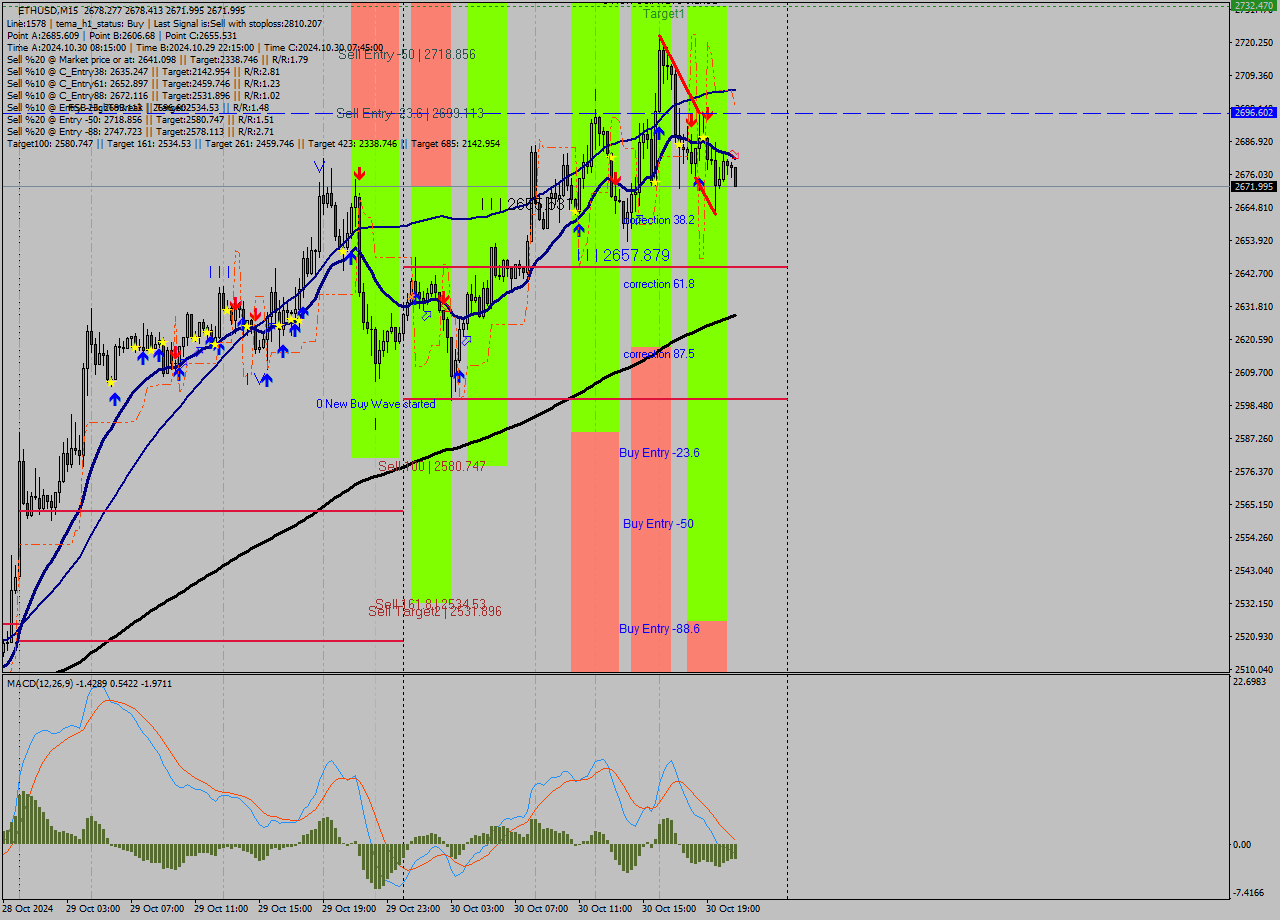The height and width of the screenshot is (920, 1280).
Task: Click the '0 New Buy Wave started' label
Action: (376, 404)
